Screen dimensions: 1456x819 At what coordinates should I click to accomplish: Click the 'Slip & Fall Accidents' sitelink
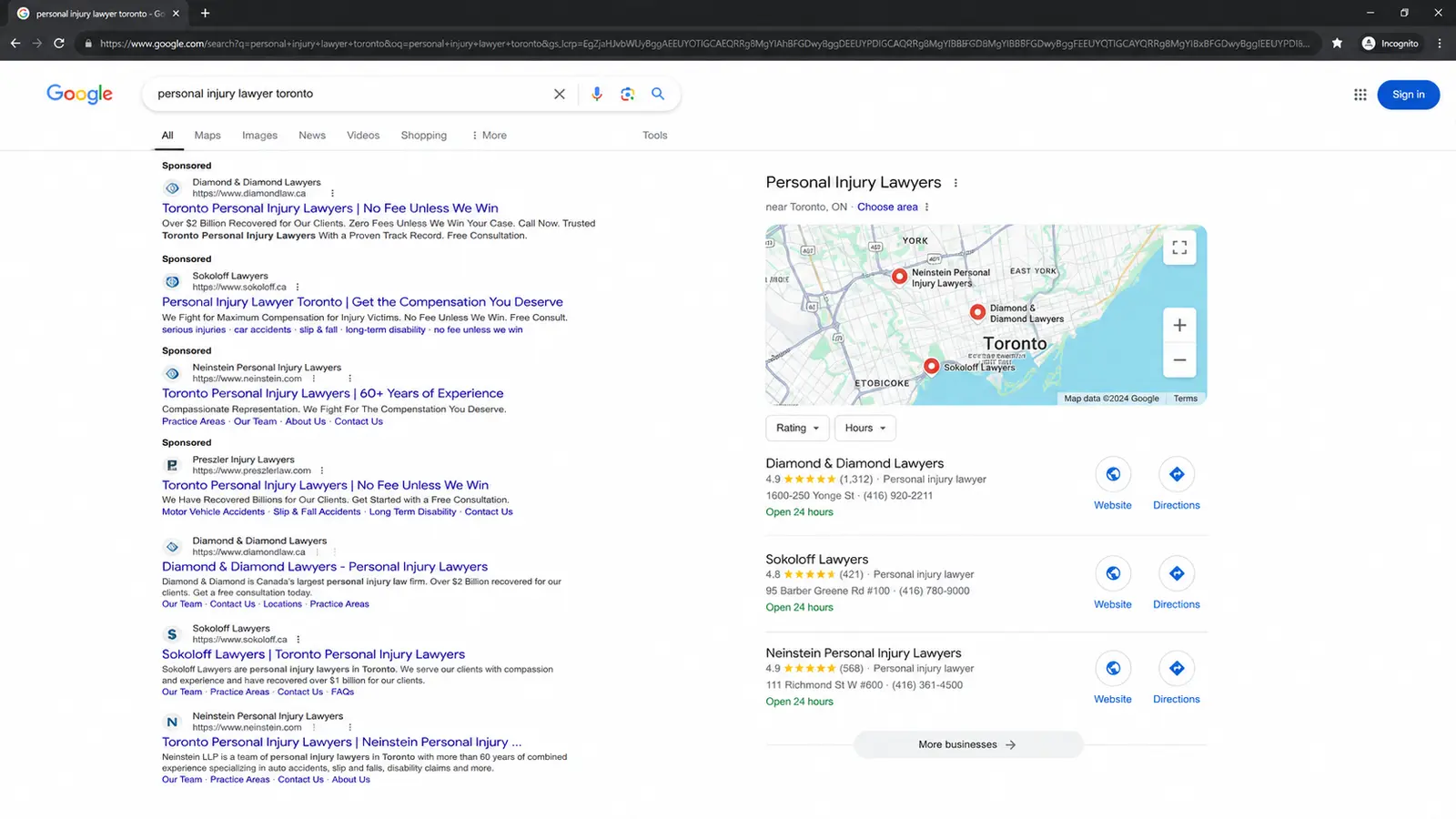coord(317,512)
